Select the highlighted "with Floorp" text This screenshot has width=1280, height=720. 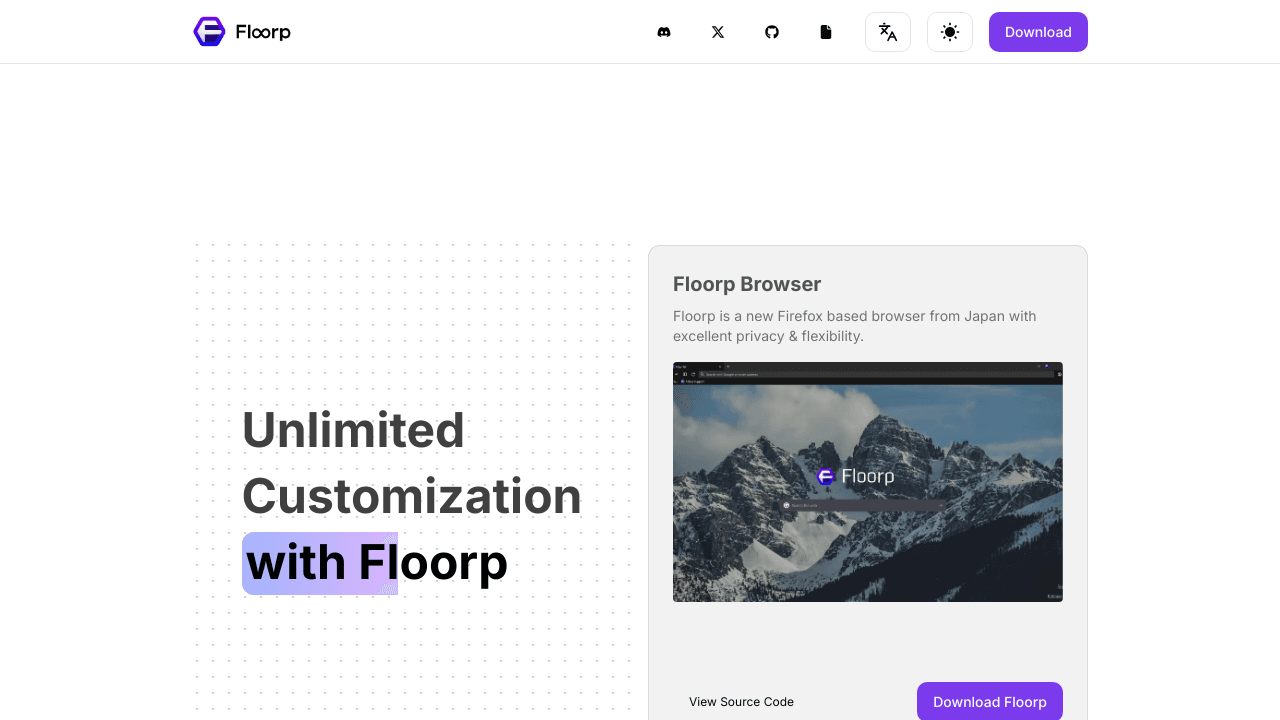pos(319,562)
